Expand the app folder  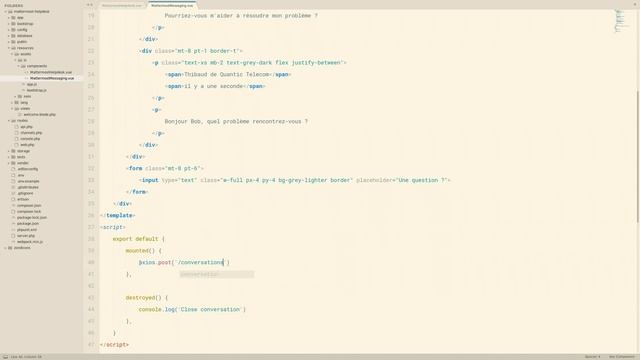tap(9, 18)
